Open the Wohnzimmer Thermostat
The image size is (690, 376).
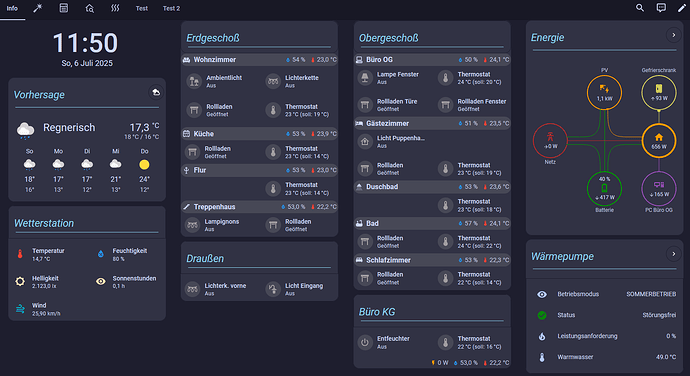(x=299, y=110)
